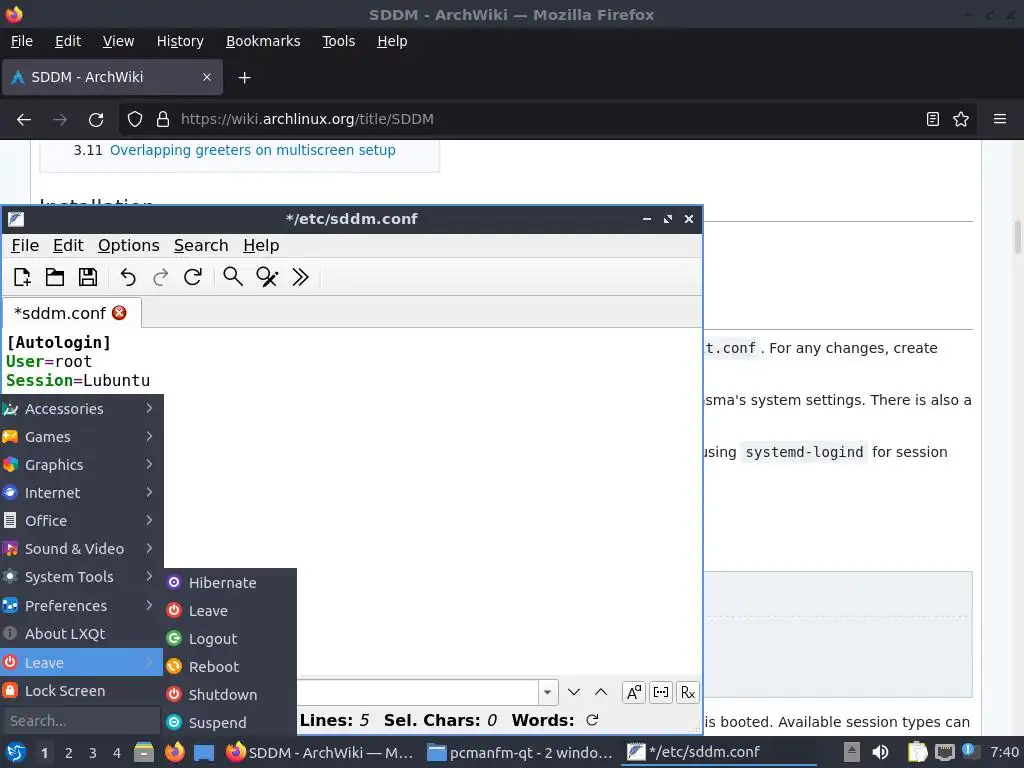Screen dimensions: 1024x768
Task: Expand more toolbar items with double chevron
Action: pyautogui.click(x=300, y=277)
